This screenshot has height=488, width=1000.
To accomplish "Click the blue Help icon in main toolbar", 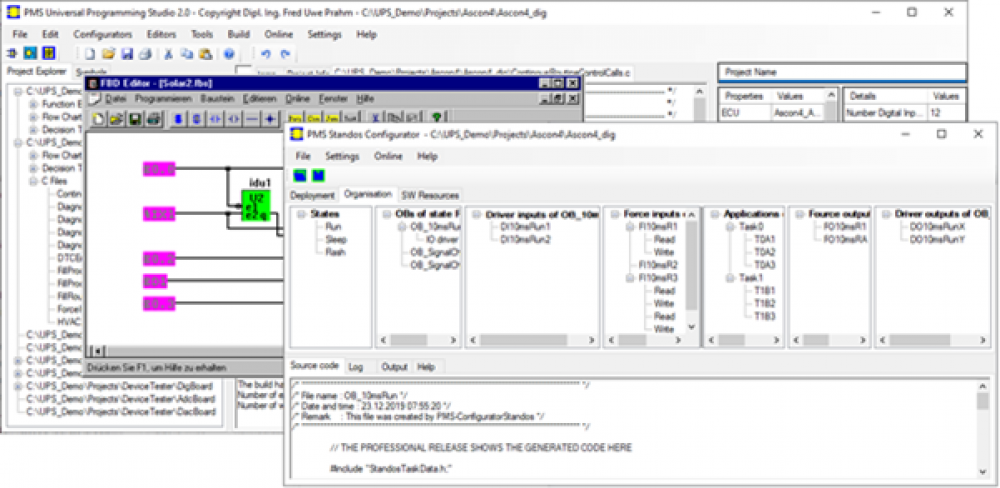I will click(228, 53).
